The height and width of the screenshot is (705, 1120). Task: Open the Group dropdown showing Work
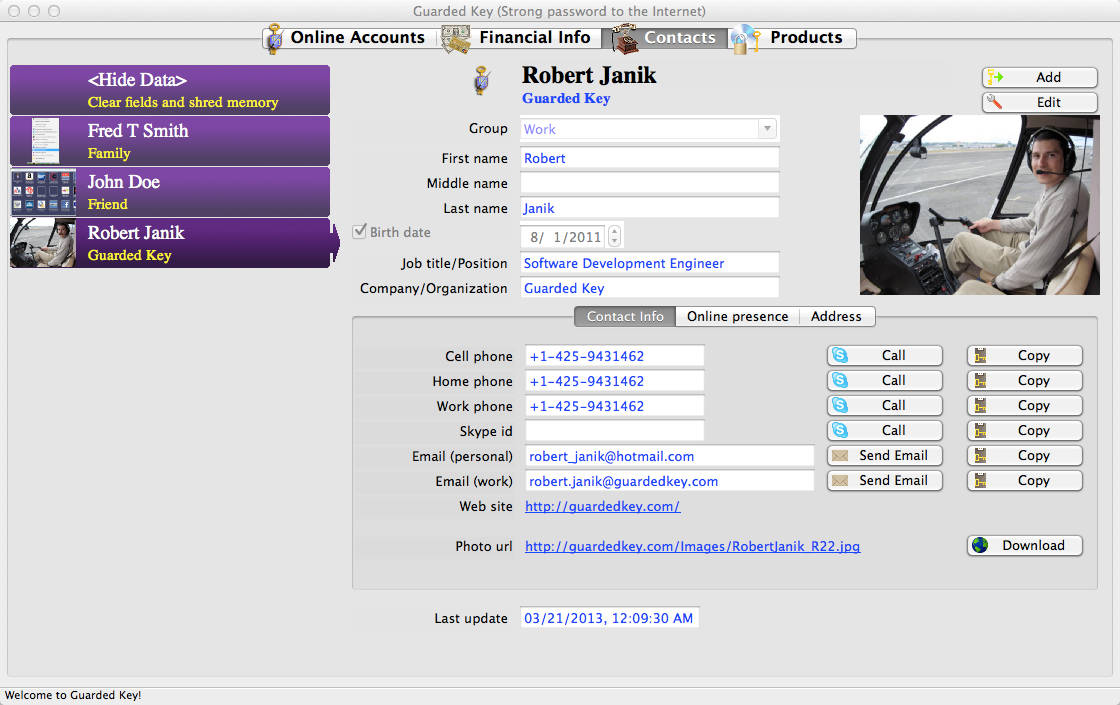coord(649,129)
